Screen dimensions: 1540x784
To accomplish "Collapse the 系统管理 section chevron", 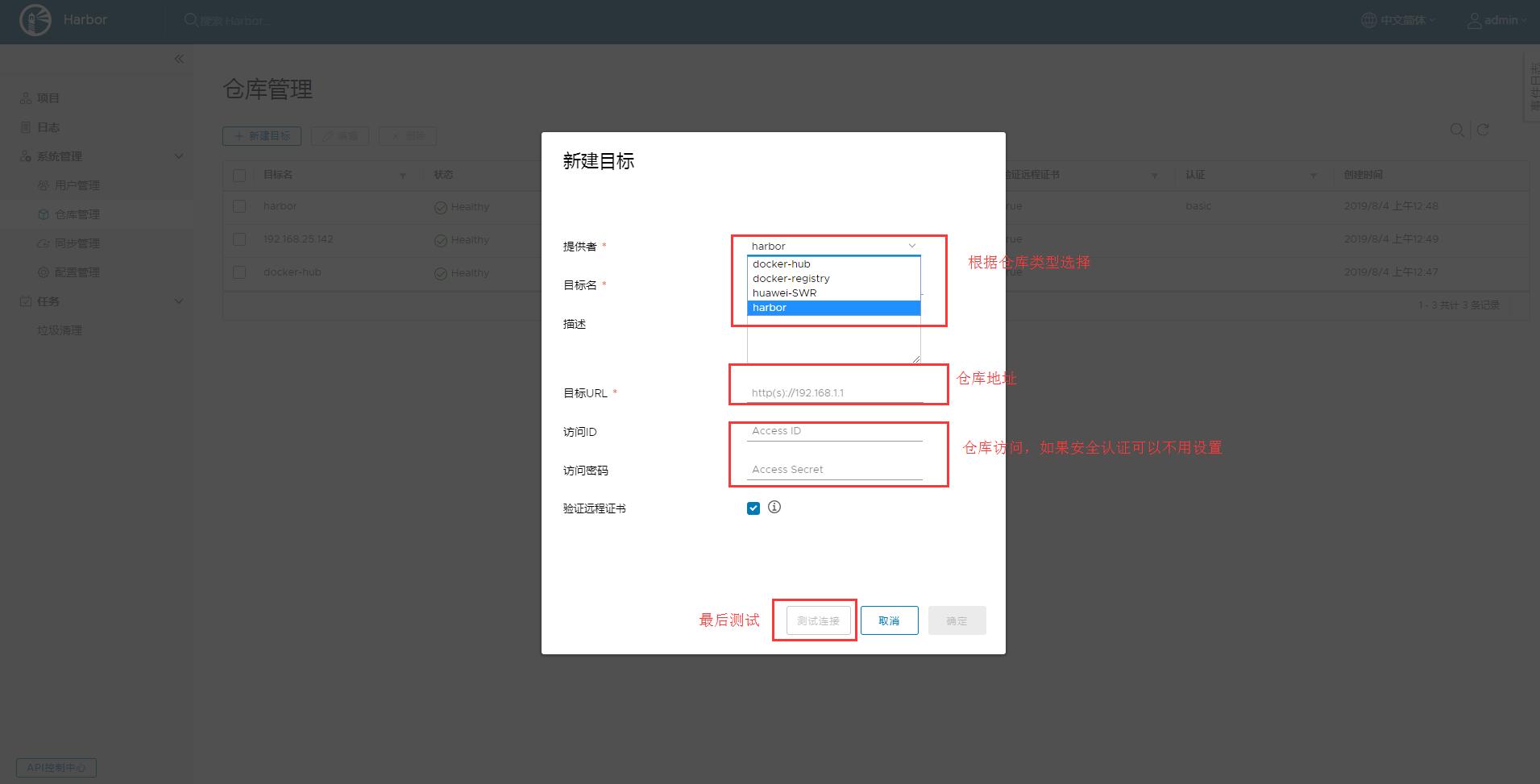I will point(179,156).
